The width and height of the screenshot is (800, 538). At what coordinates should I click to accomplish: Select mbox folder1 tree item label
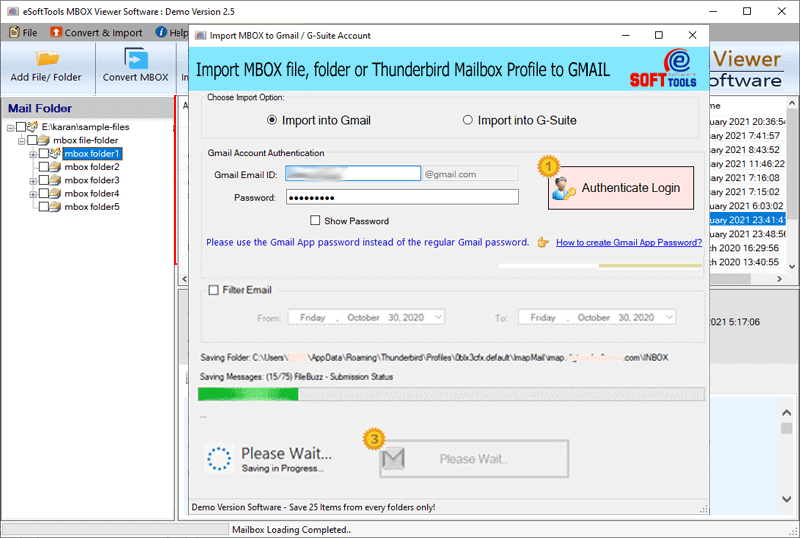92,153
